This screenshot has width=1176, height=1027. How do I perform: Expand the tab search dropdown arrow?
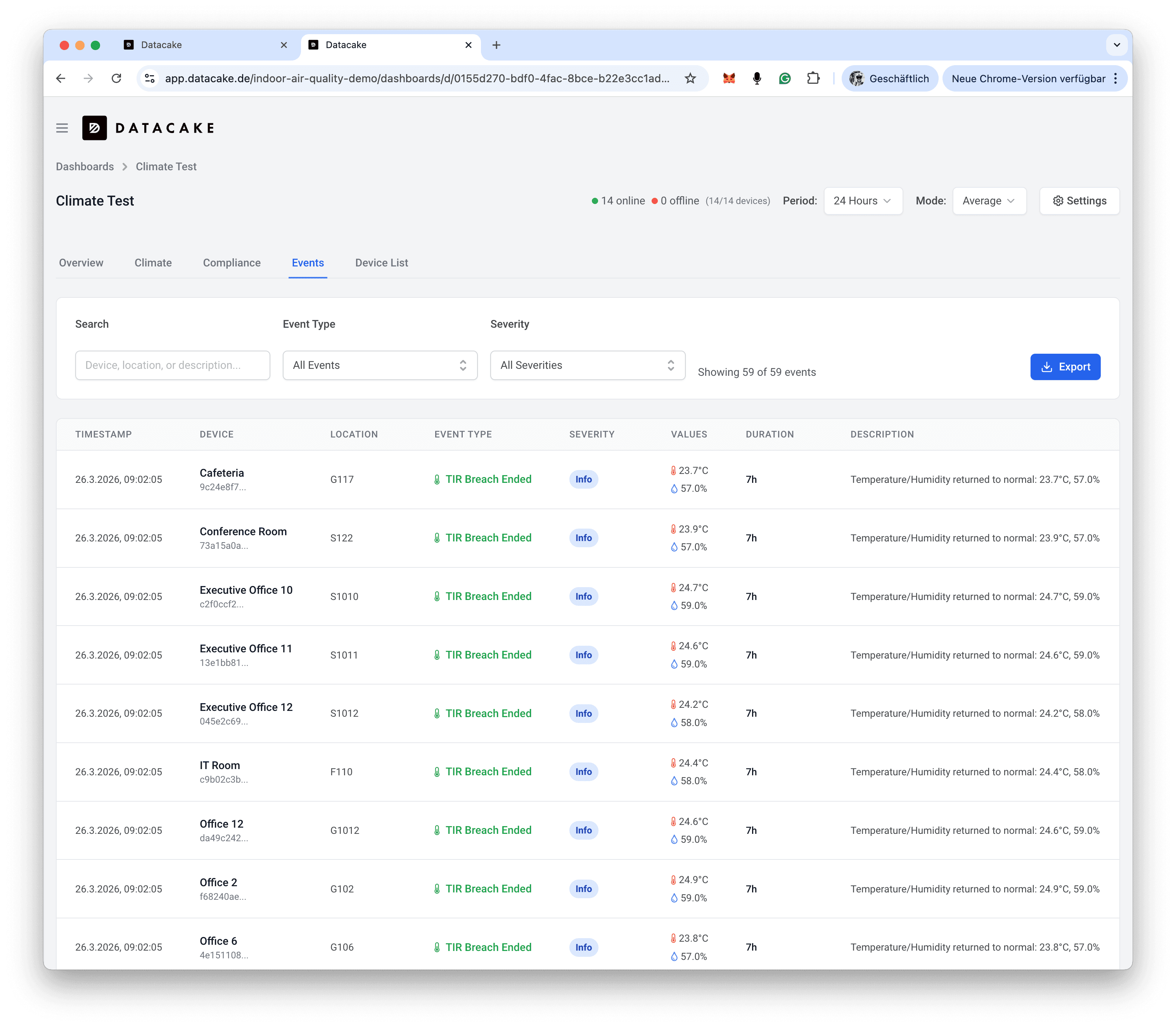(1116, 45)
